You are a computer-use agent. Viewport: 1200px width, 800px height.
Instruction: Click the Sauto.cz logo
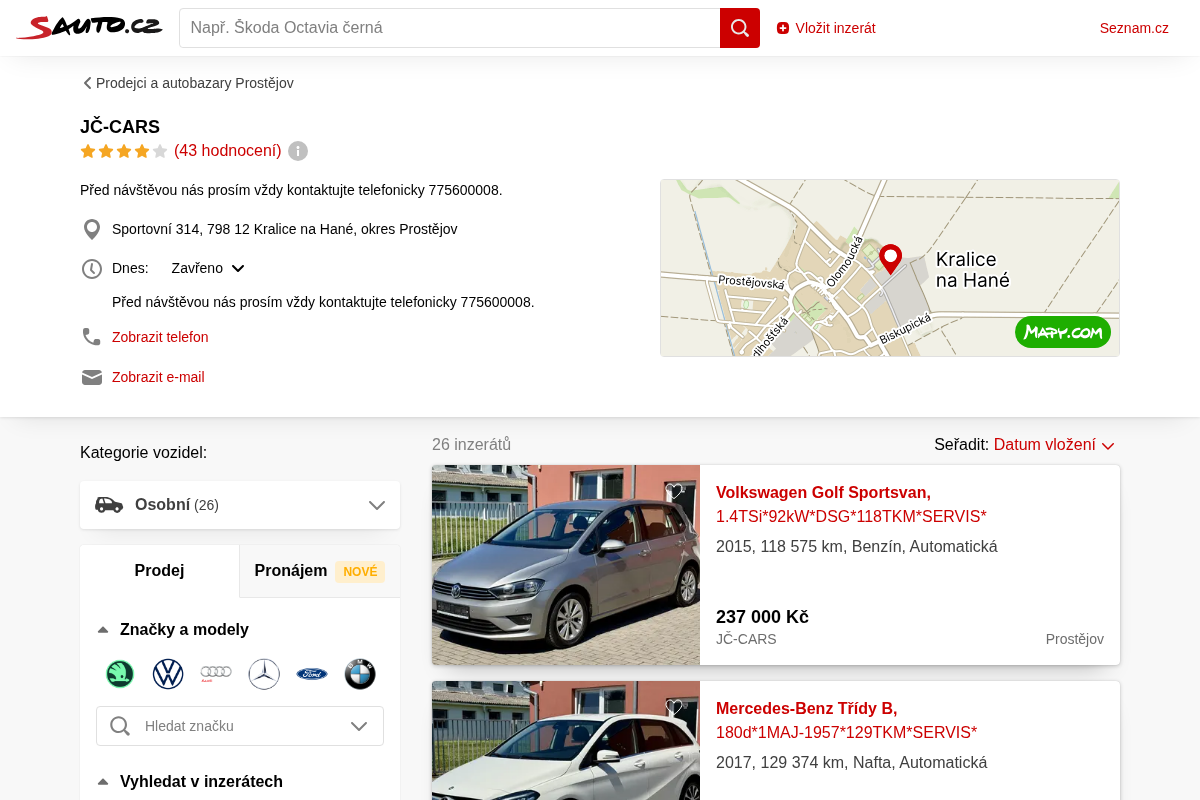(x=89, y=27)
